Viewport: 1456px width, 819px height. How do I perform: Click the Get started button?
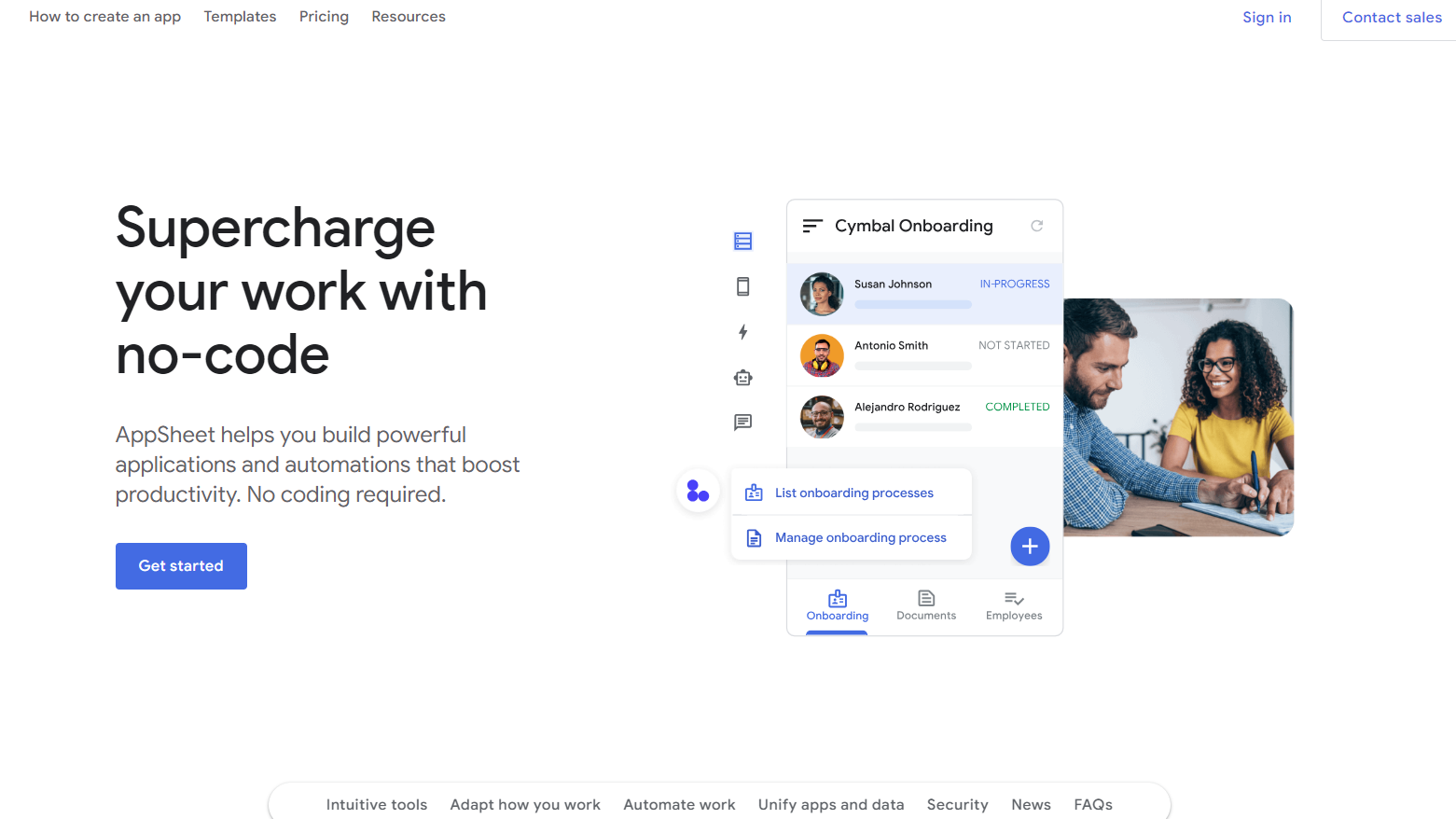181,566
